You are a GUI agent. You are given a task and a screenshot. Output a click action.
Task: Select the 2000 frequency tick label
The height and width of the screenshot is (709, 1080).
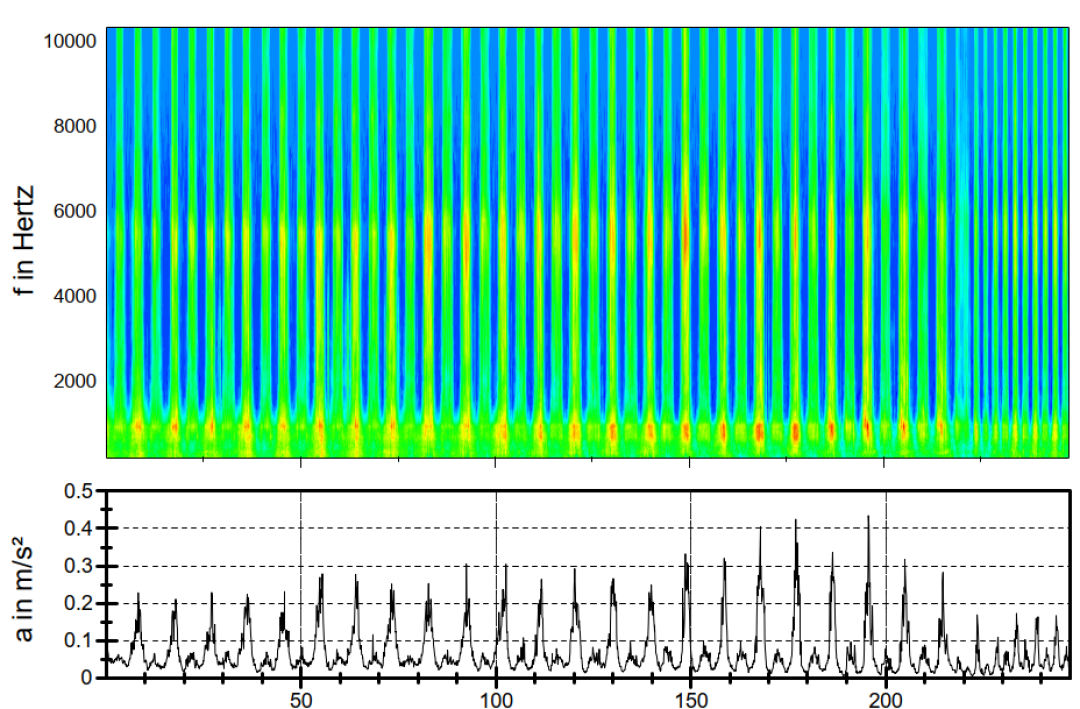pyautogui.click(x=73, y=381)
